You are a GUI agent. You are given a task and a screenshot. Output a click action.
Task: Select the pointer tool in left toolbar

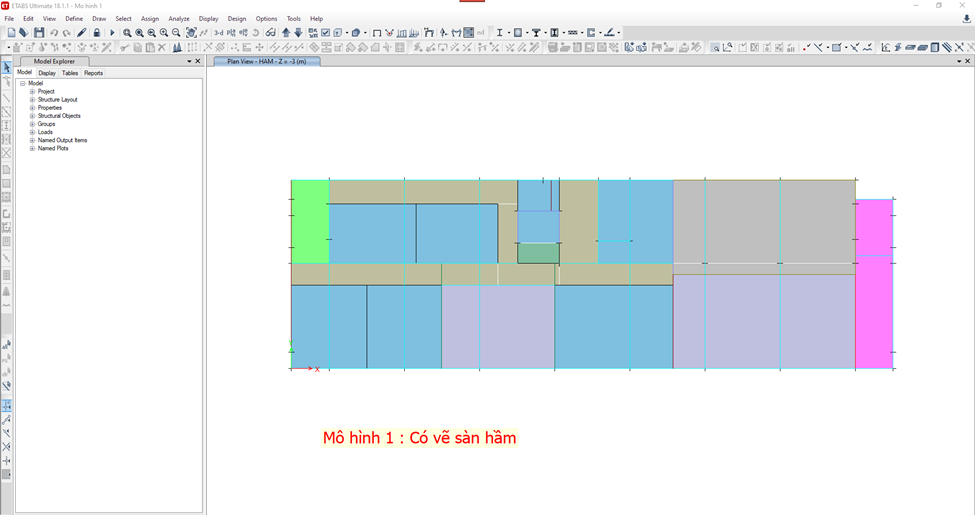pos(7,68)
